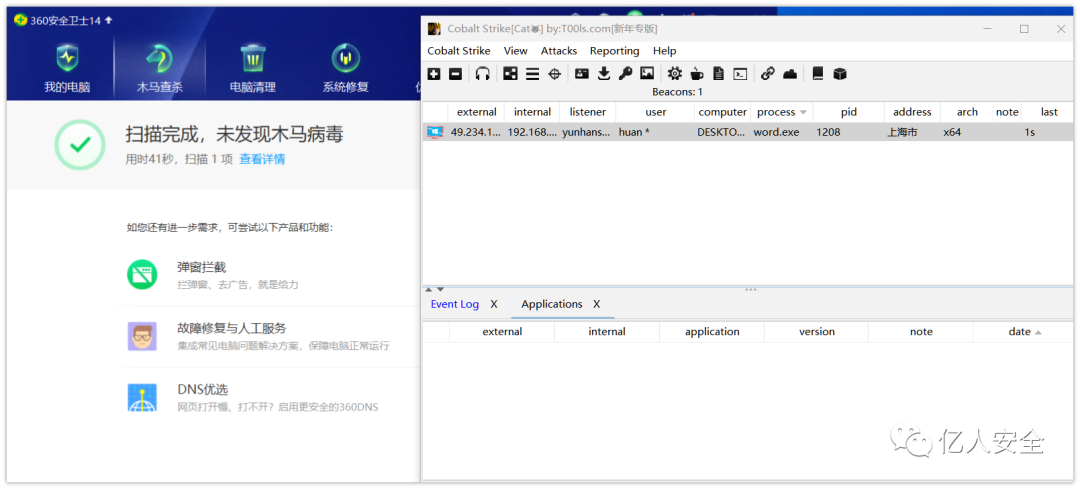Close the Event Log tab with X
Screen dimensions: 1080x489
tap(494, 304)
